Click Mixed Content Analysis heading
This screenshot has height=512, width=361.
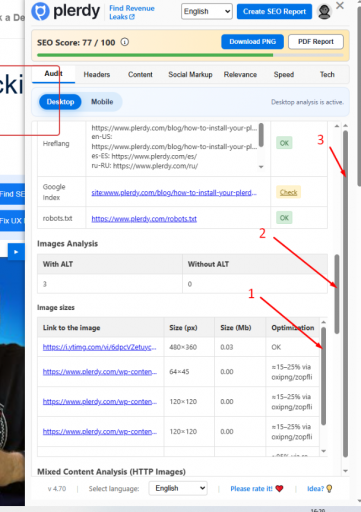tap(111, 472)
